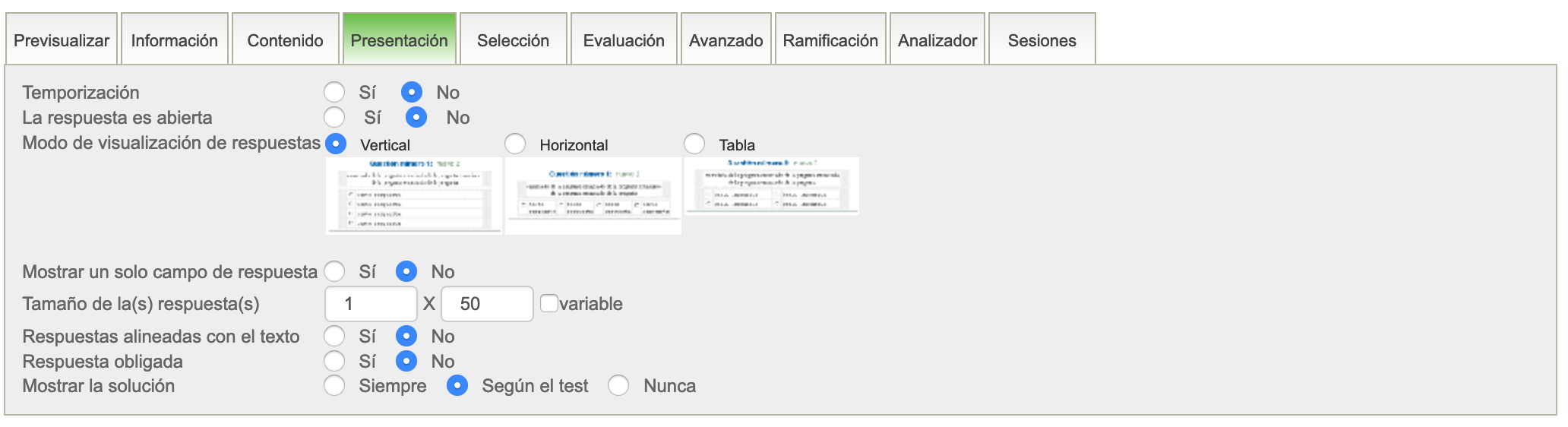Go to the Contenido tab
The image size is (1568, 427).
[285, 40]
